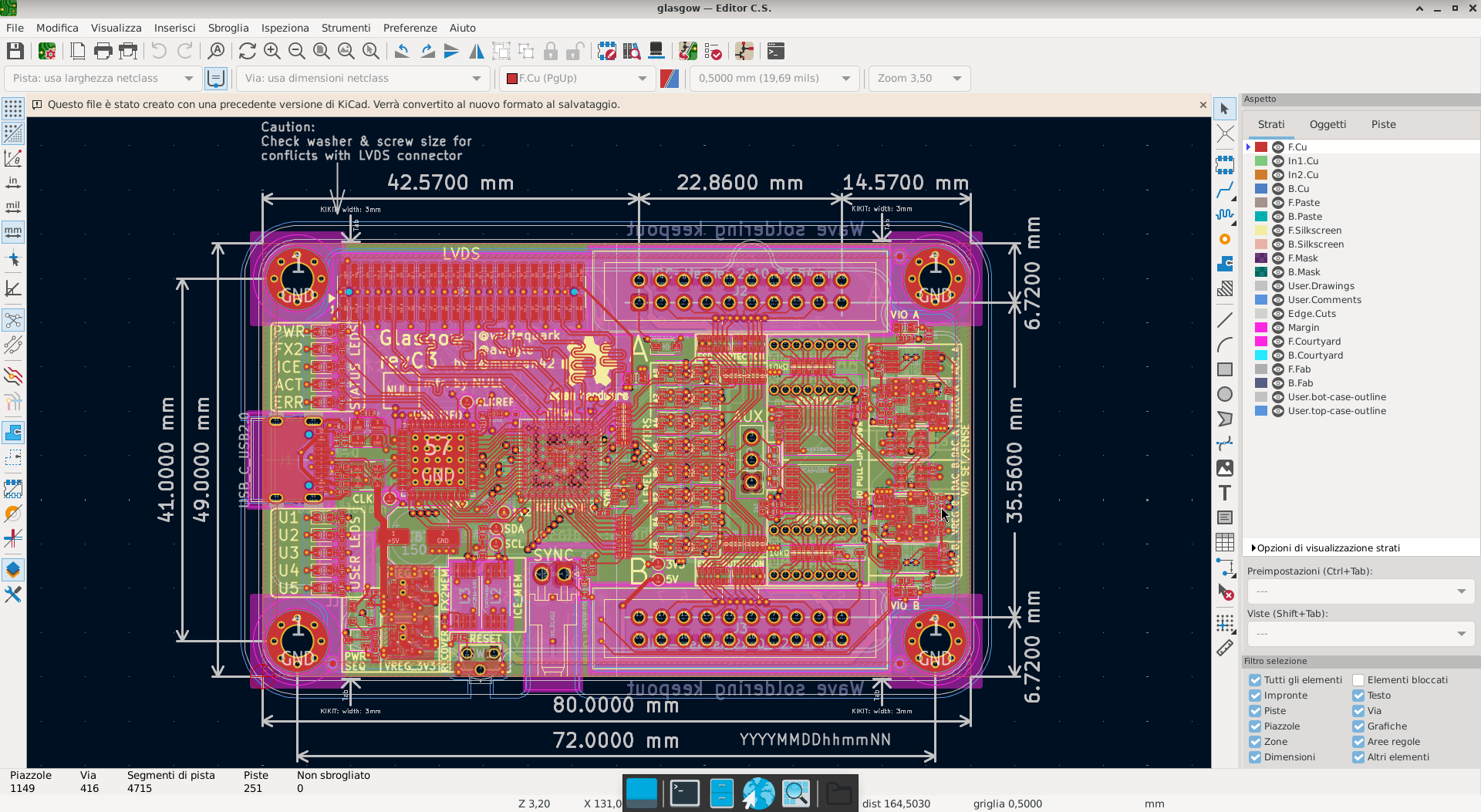
Task: Open the scripting console icon
Action: 775,52
